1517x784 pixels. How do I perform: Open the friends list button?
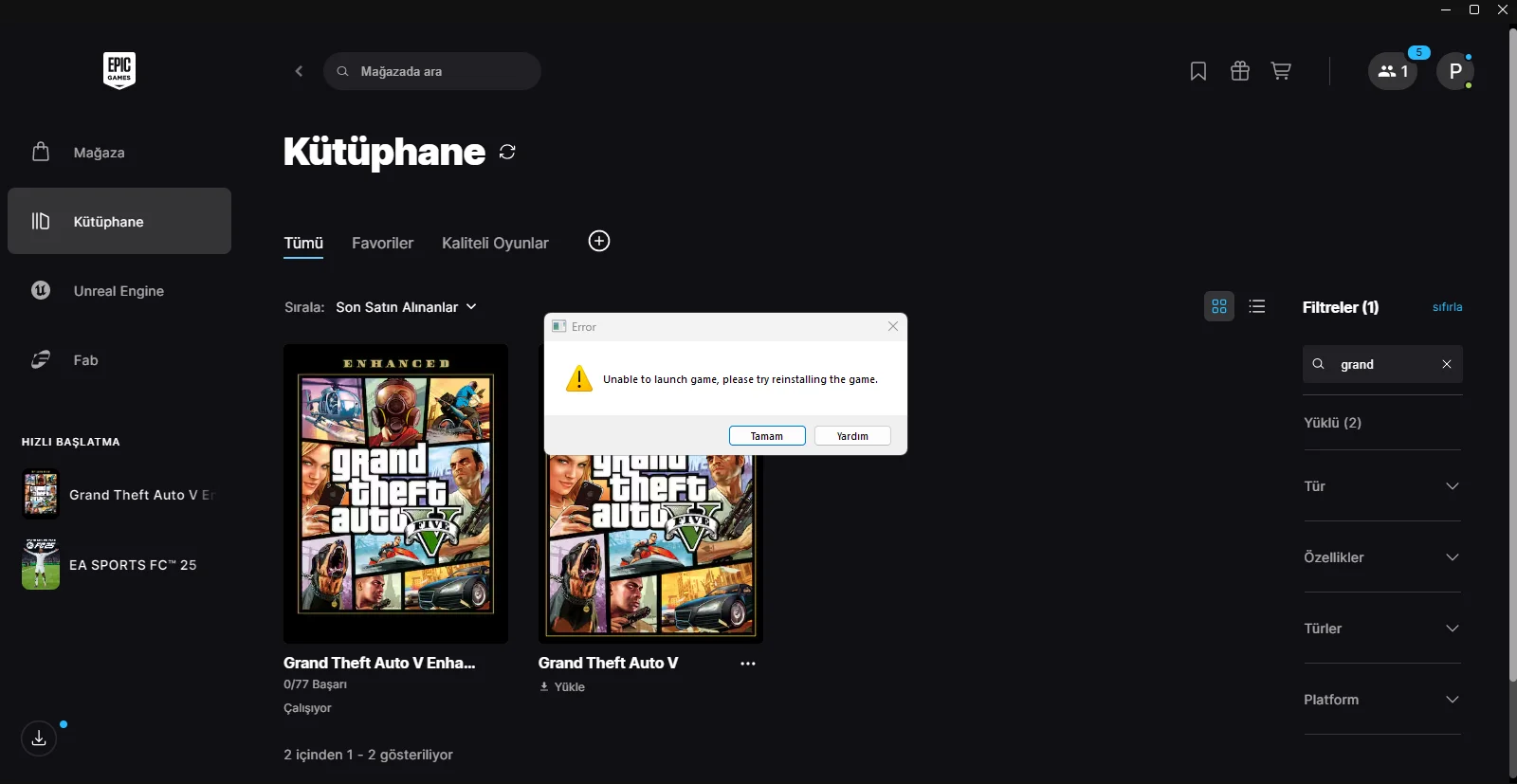[x=1393, y=71]
